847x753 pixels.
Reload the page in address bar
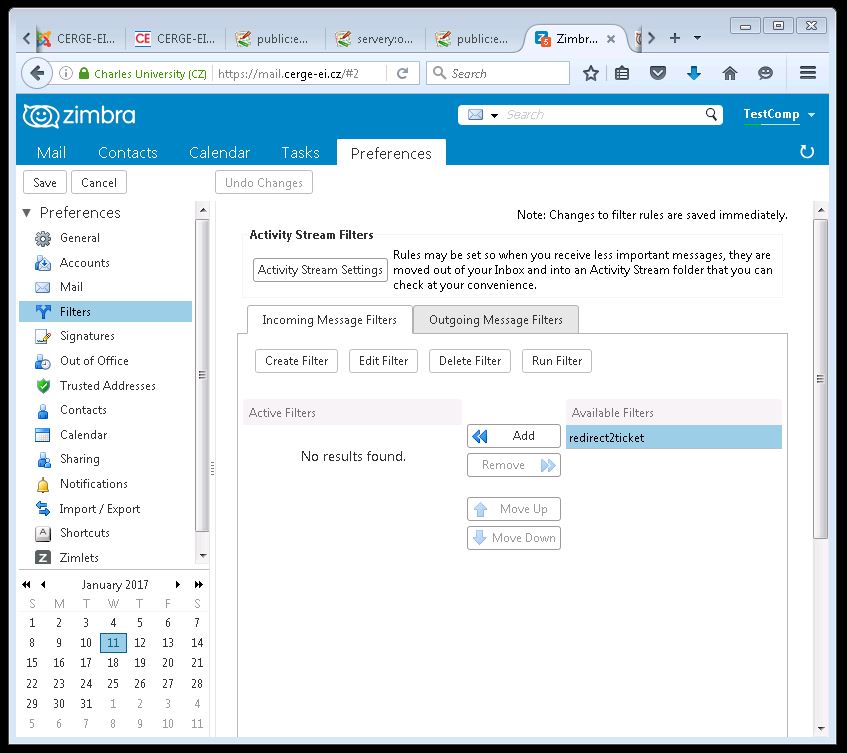(402, 73)
